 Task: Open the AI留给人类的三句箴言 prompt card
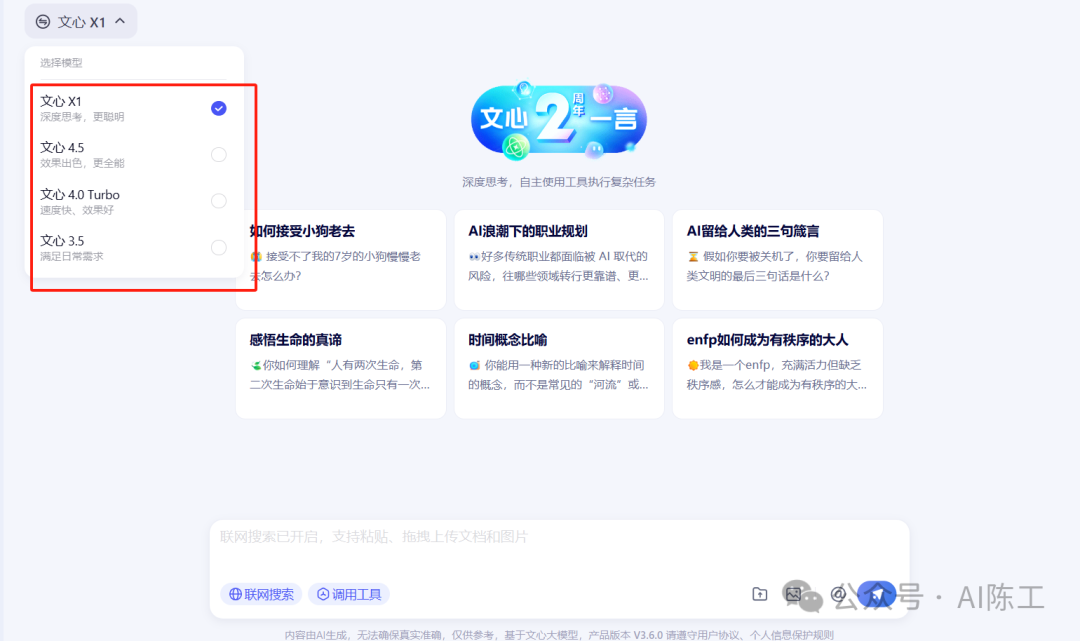[778, 260]
